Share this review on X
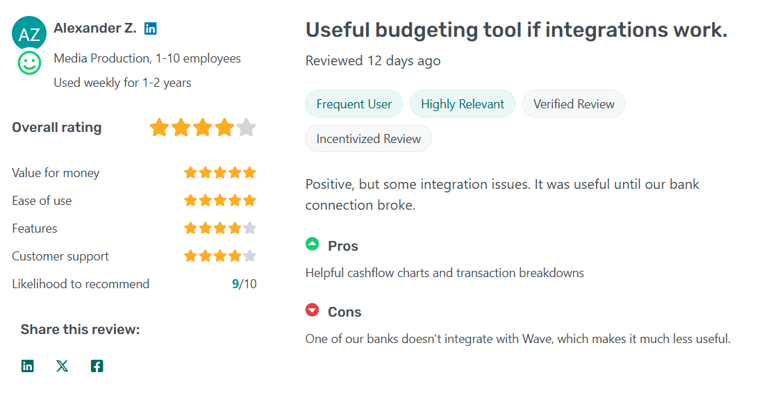 pyautogui.click(x=62, y=366)
